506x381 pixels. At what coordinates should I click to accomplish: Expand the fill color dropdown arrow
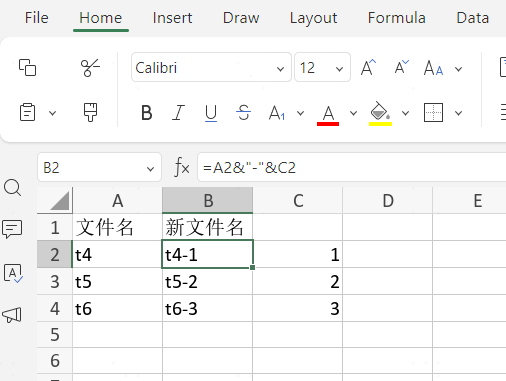click(x=405, y=113)
